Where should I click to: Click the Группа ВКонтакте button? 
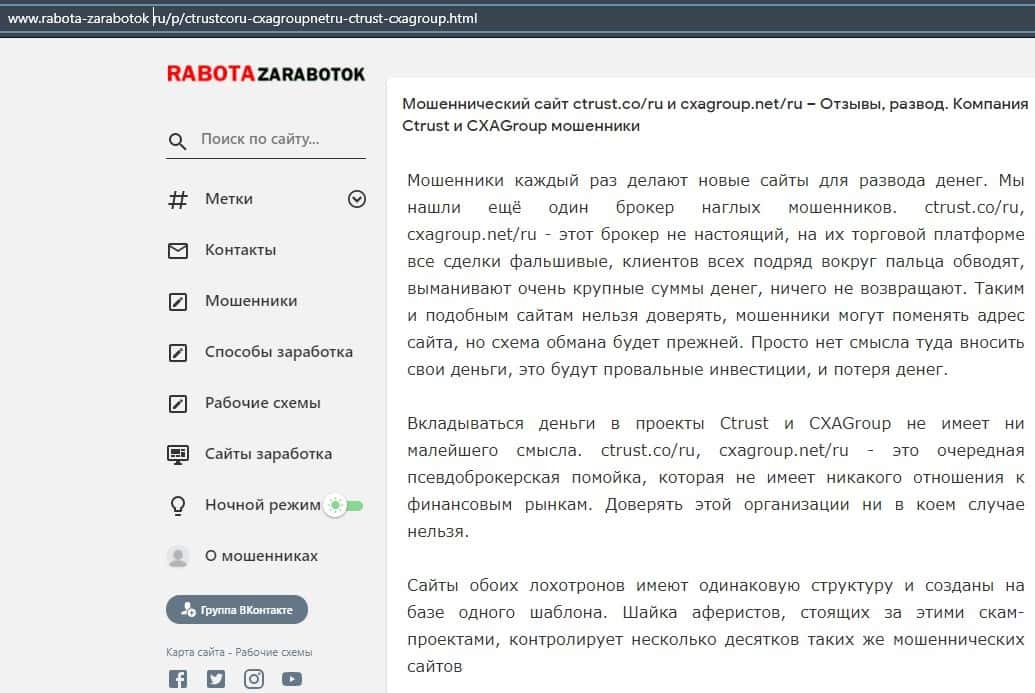click(x=237, y=610)
